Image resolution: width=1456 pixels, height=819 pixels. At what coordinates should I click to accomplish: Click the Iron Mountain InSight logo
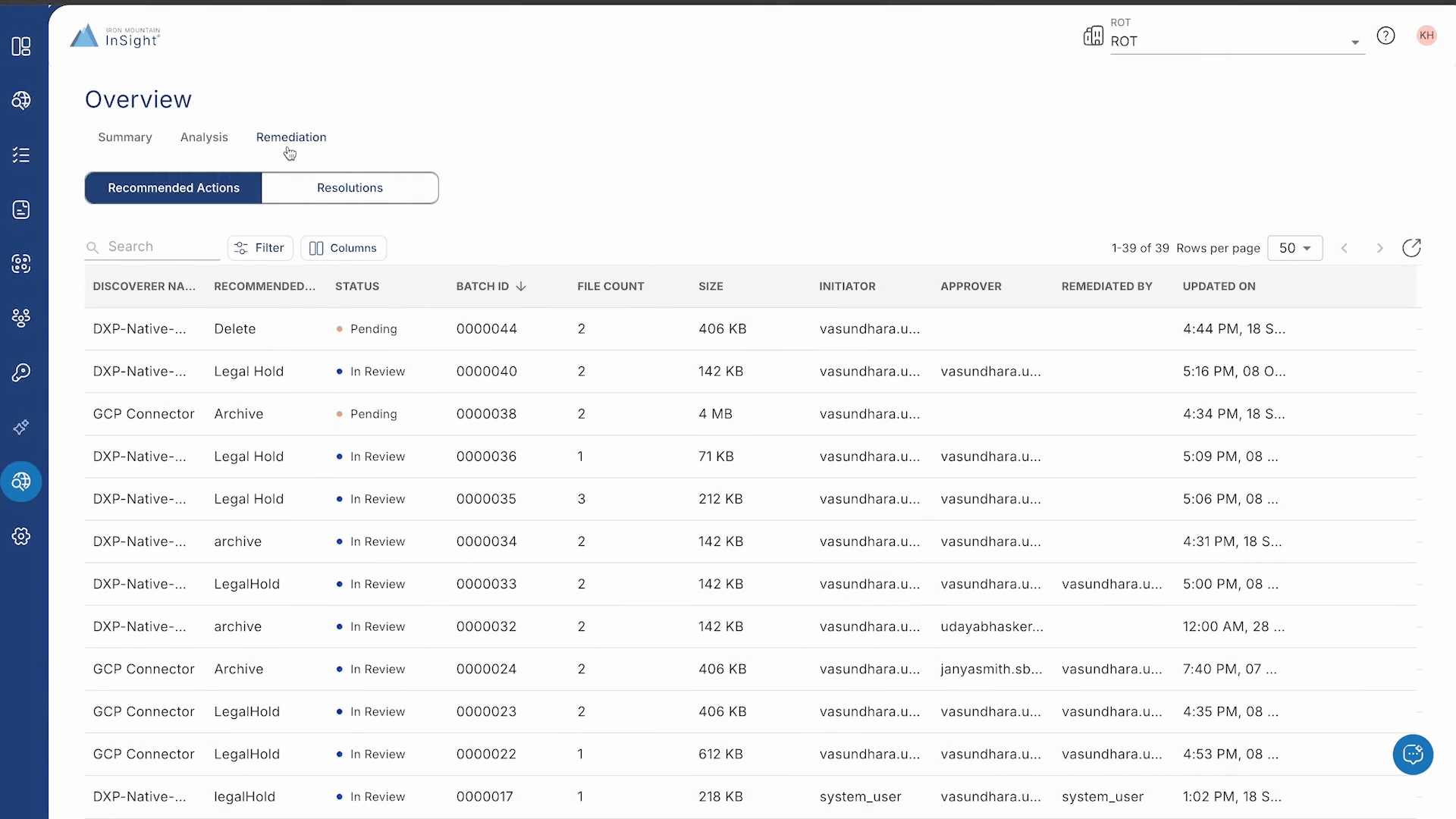pos(115,36)
